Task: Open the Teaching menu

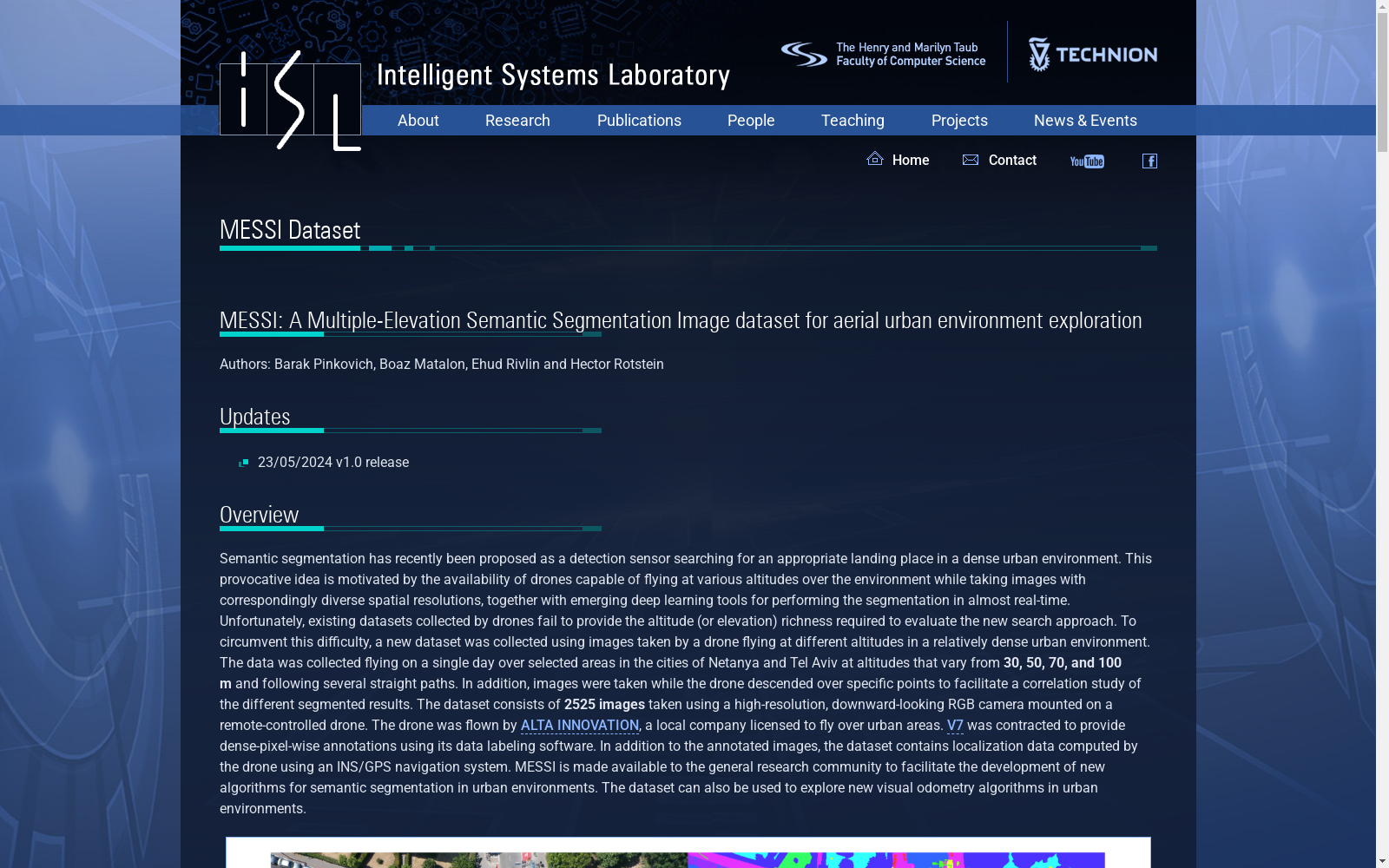Action: (x=852, y=121)
